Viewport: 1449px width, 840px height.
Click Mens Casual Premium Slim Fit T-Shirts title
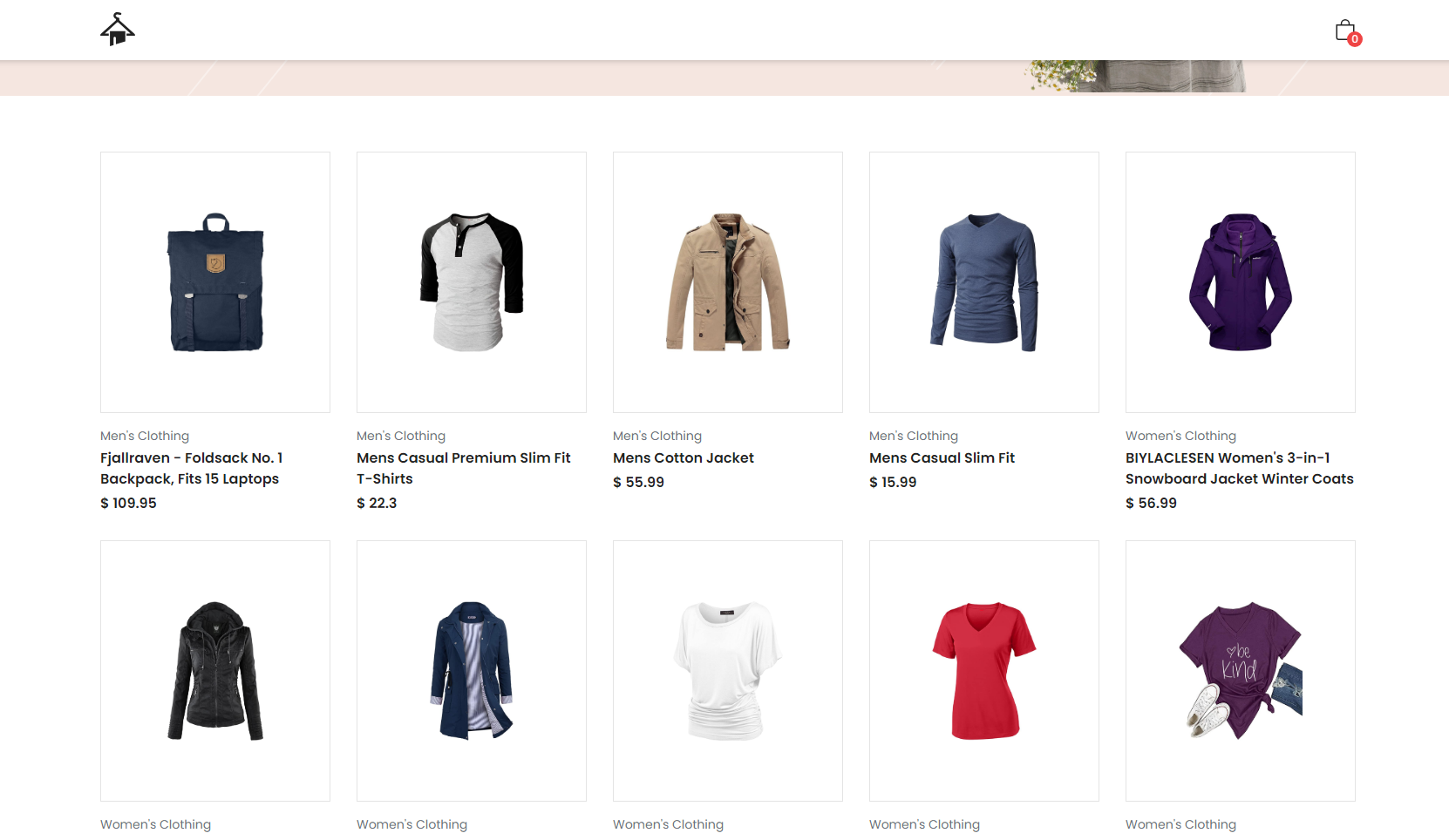[464, 468]
